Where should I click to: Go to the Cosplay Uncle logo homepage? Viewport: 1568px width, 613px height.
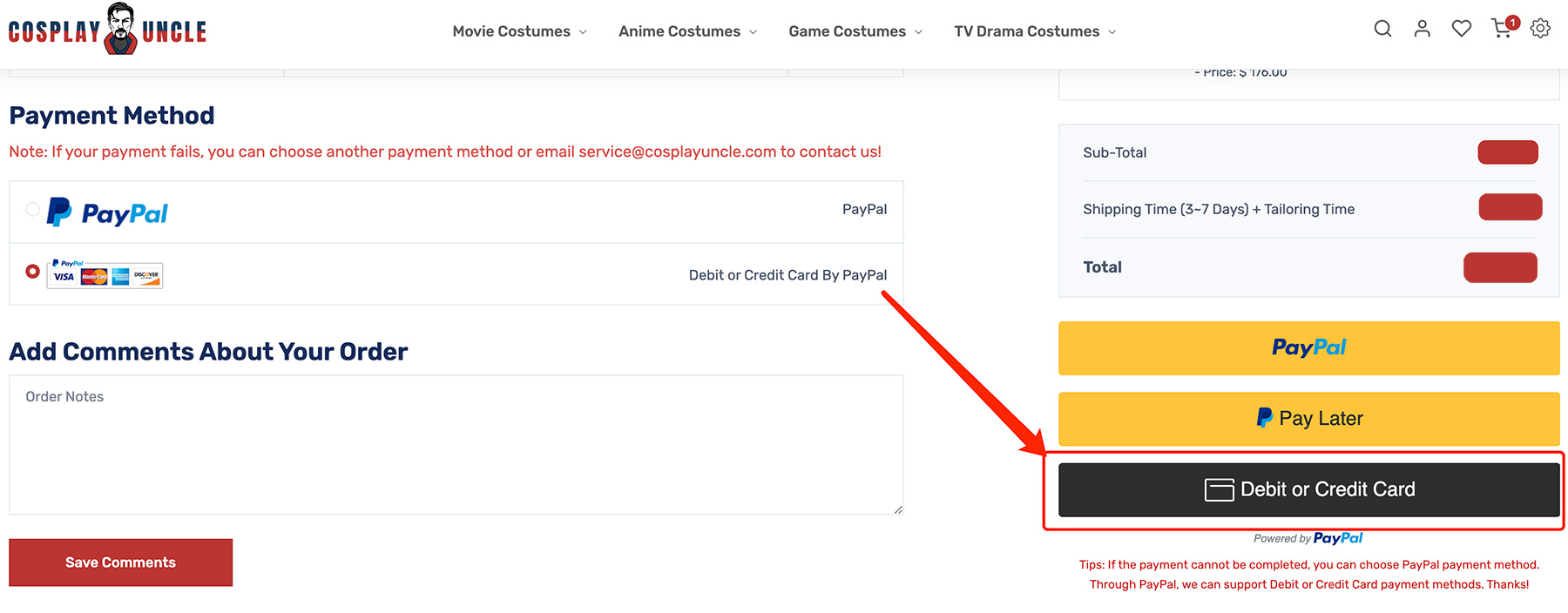click(x=107, y=30)
